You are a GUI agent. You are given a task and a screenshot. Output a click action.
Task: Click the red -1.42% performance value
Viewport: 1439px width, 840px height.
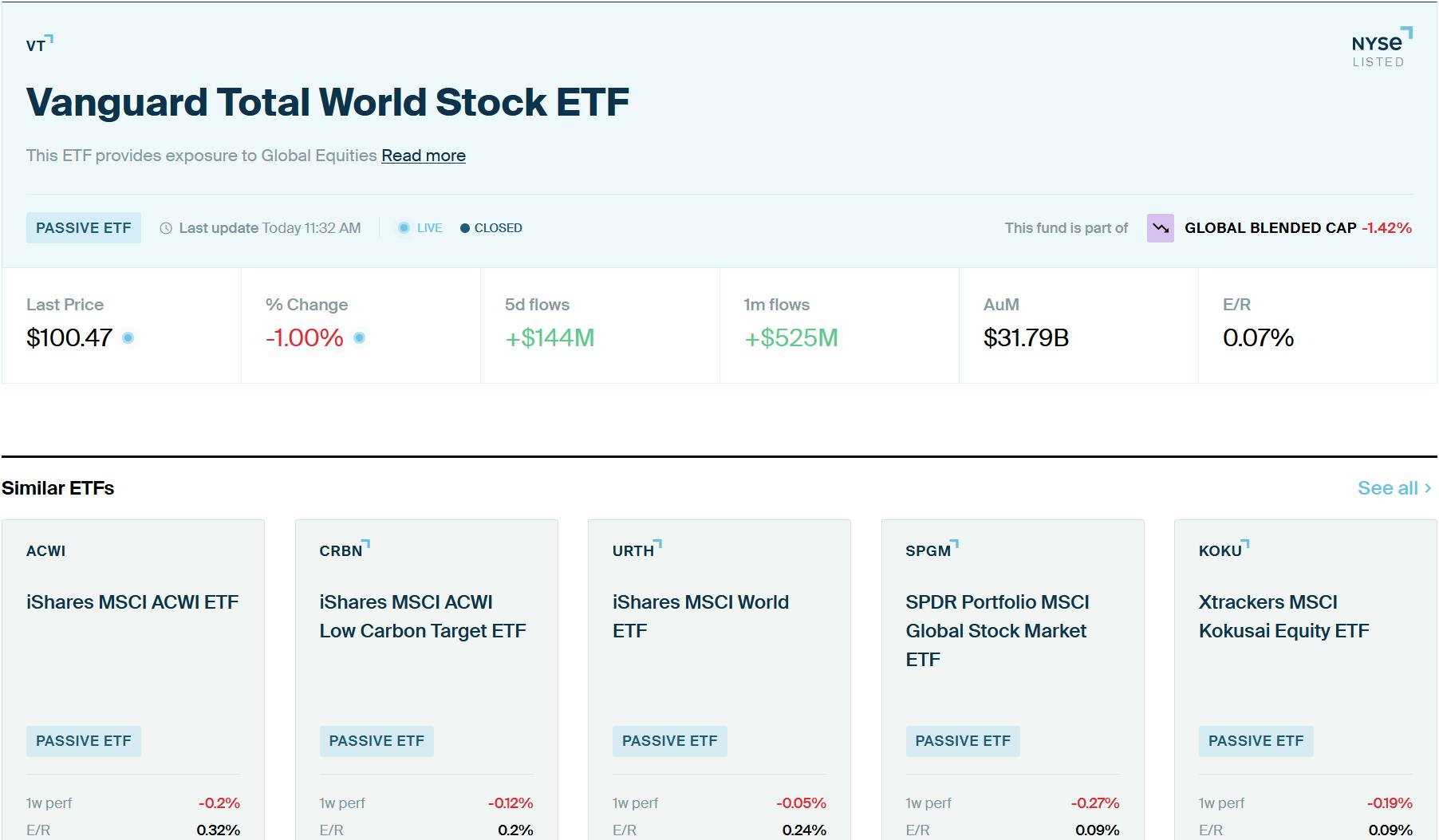click(x=1388, y=227)
